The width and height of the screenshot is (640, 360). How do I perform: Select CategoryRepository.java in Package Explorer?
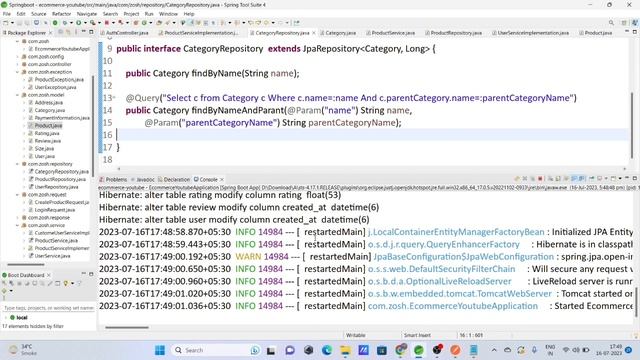point(61,171)
